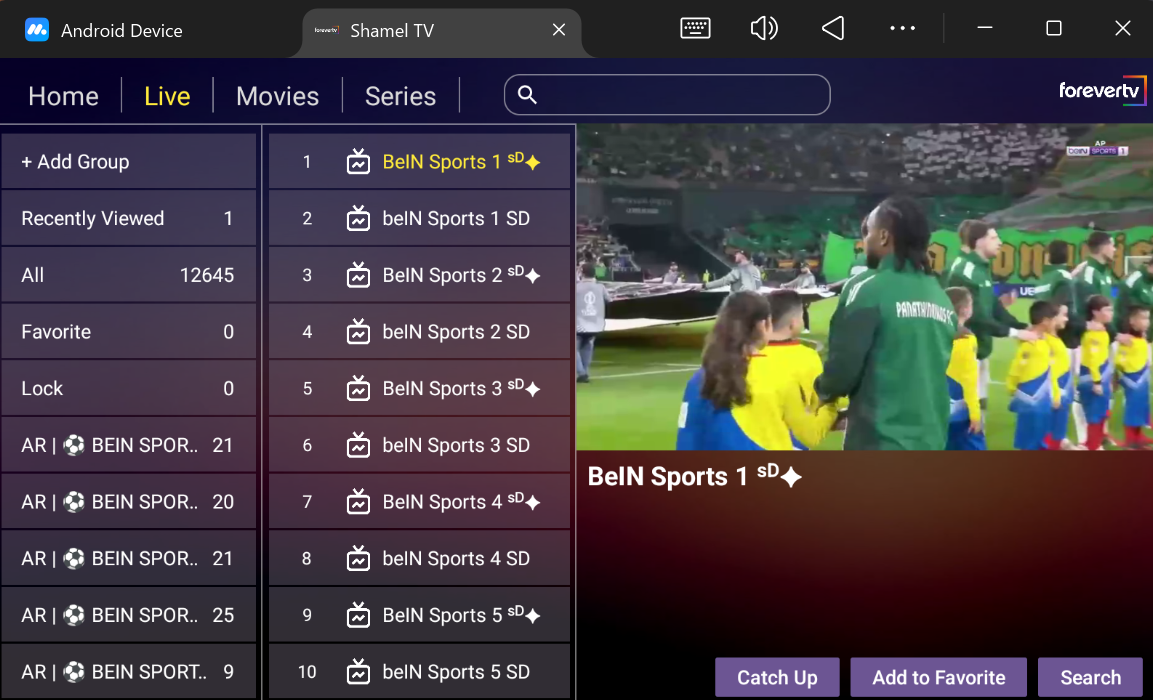Image resolution: width=1153 pixels, height=700 pixels.
Task: Close the Shamel TV tab
Action: pos(559,30)
